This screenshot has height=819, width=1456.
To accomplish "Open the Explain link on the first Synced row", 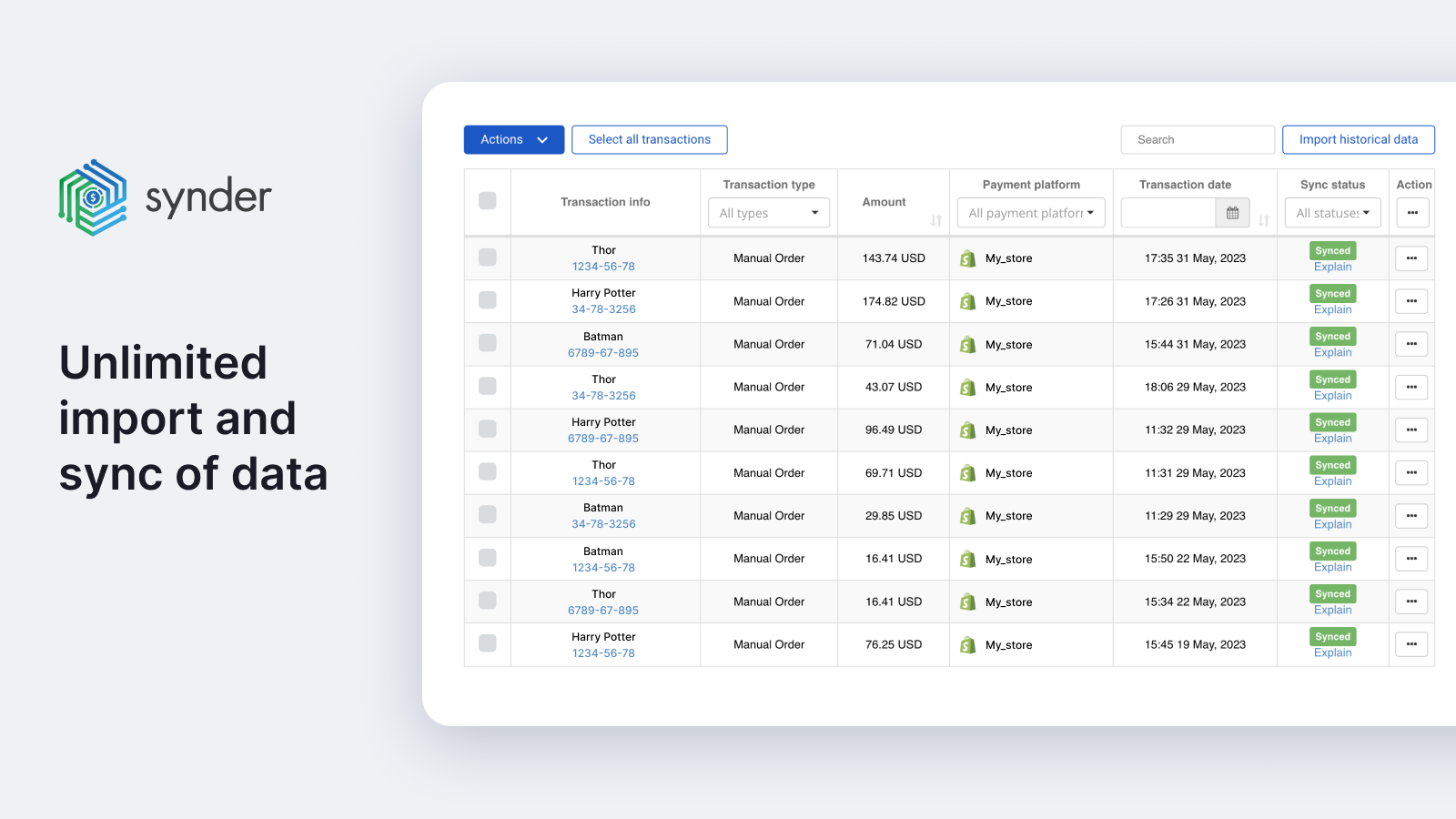I will [x=1332, y=267].
